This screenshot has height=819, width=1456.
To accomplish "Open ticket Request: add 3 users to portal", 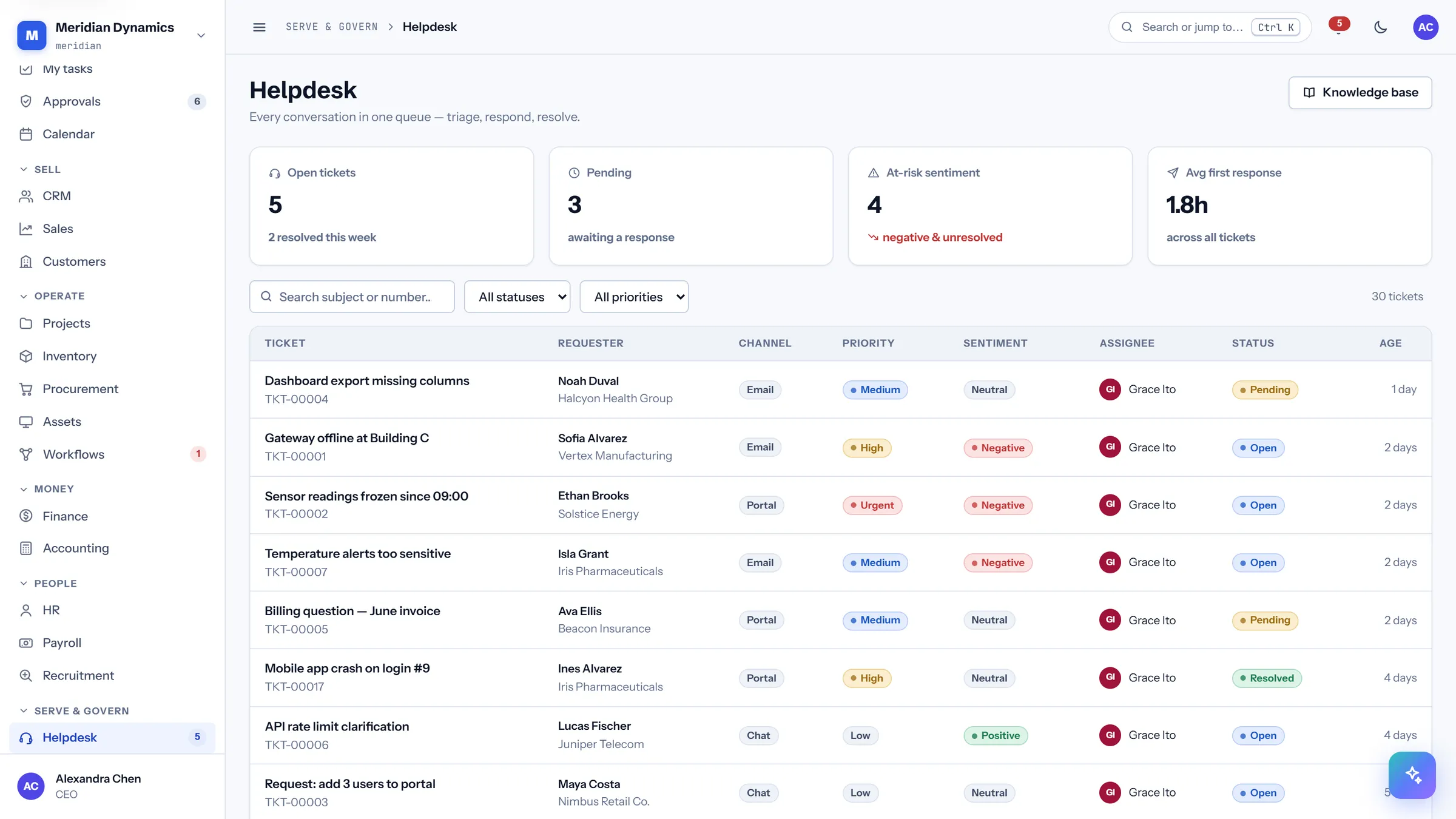I will (x=350, y=784).
